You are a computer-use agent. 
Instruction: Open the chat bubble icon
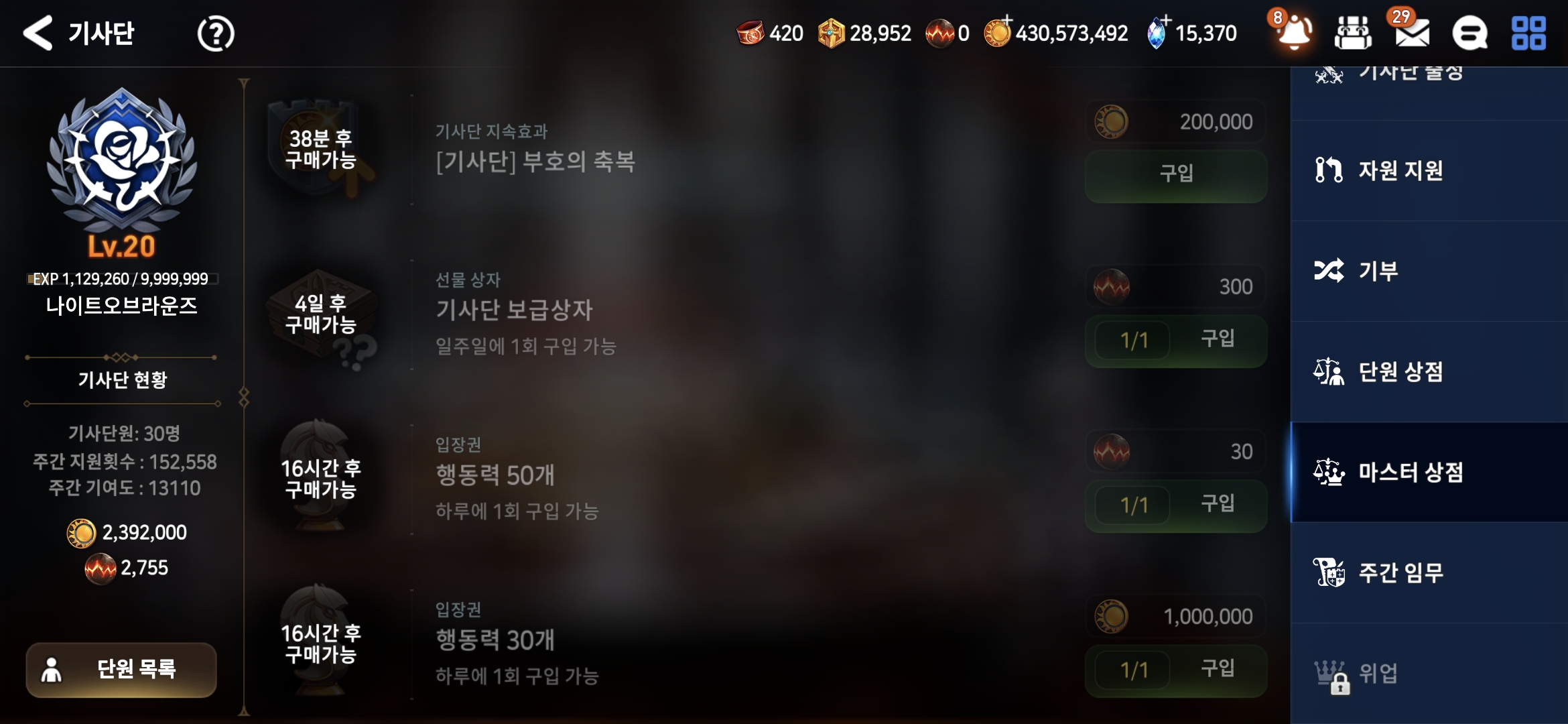click(x=1469, y=33)
